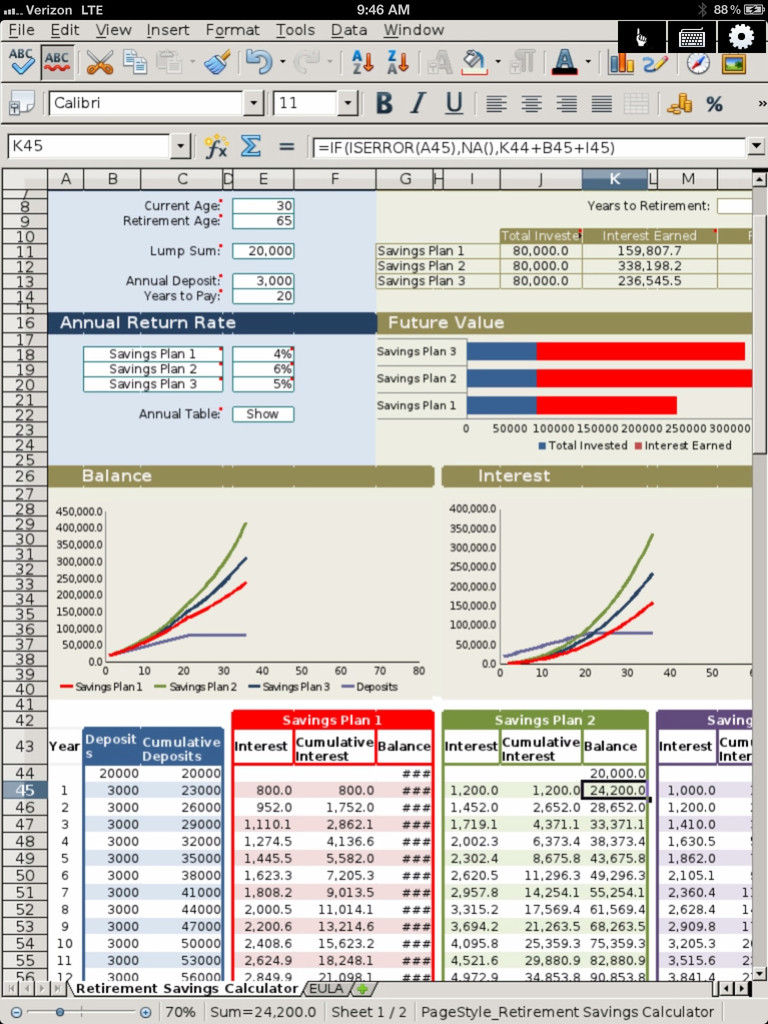Show draw functions pencil icon
This screenshot has height=1024, width=768.
(x=655, y=63)
